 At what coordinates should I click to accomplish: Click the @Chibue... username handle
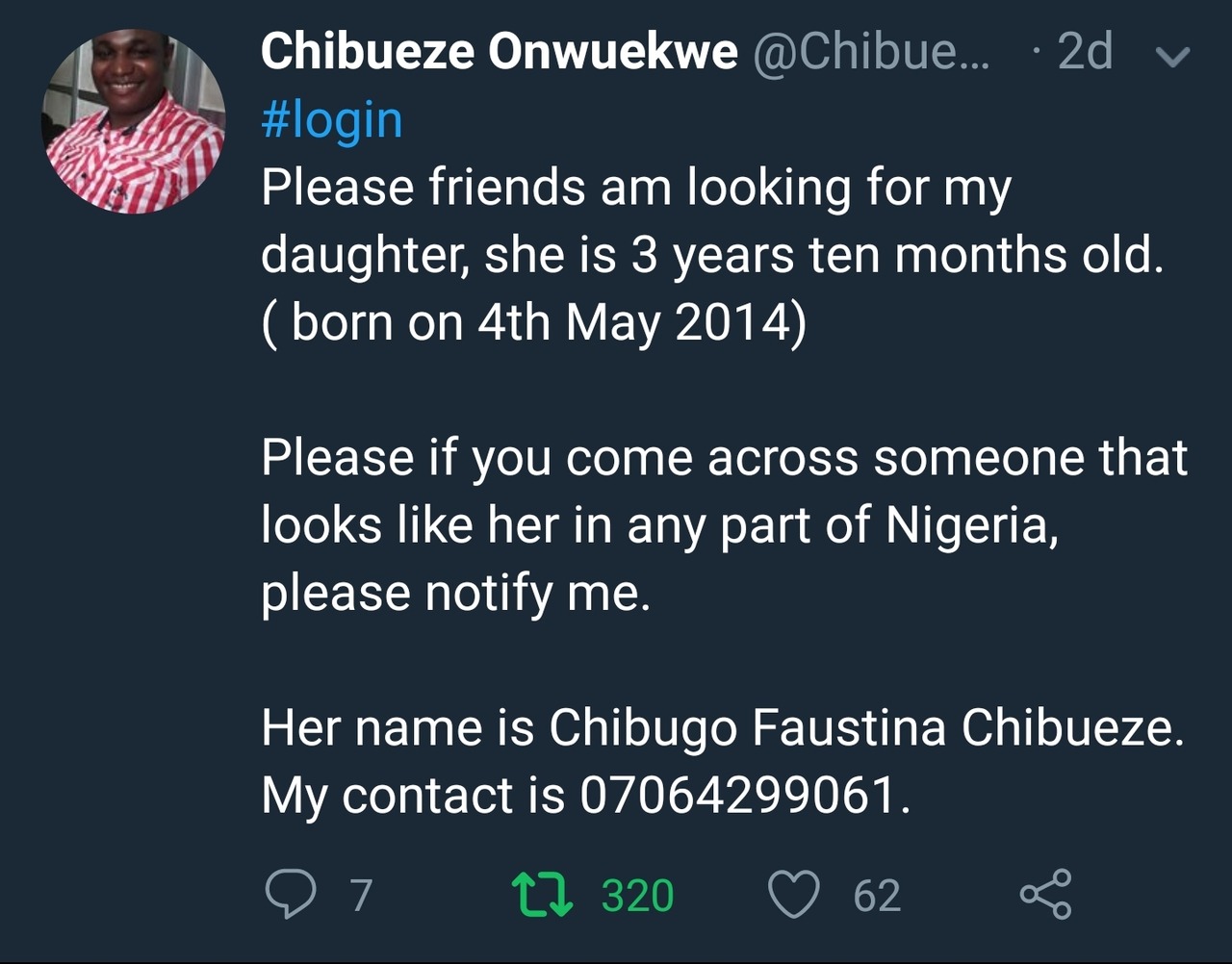click(x=869, y=52)
